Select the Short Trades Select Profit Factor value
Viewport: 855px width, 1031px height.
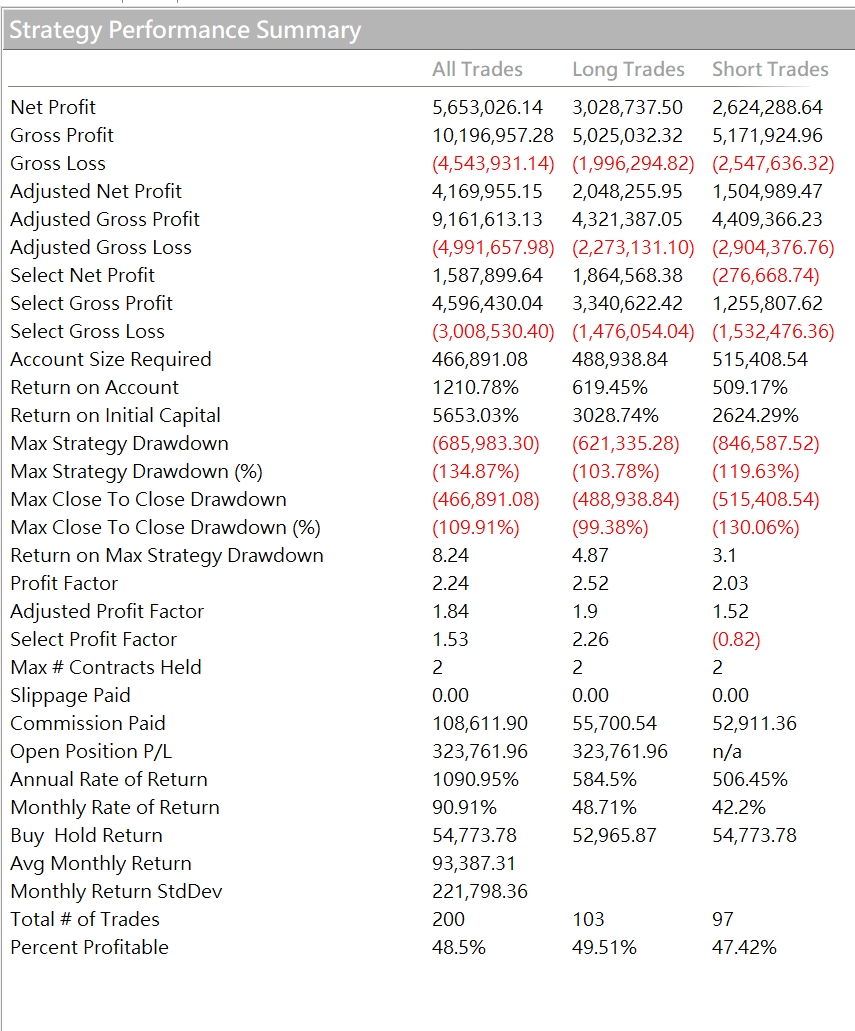736,640
